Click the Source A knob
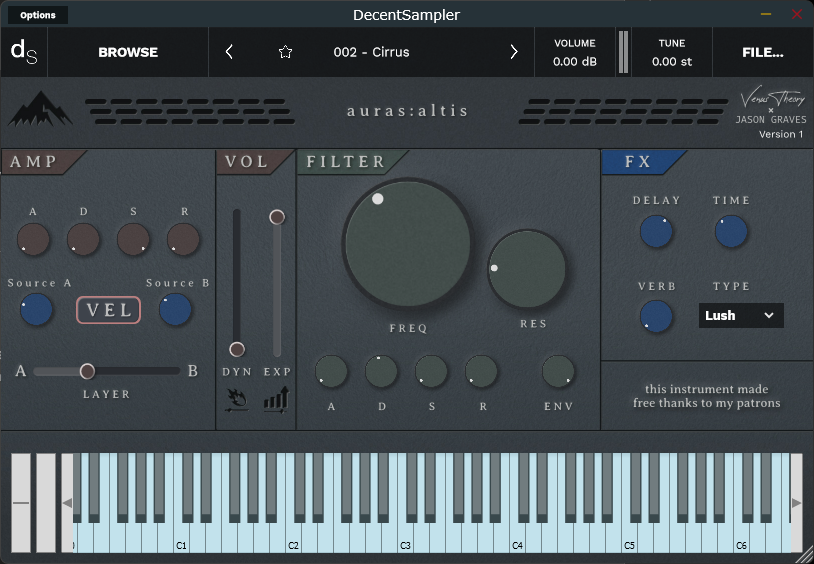Image resolution: width=814 pixels, height=564 pixels. pos(36,310)
